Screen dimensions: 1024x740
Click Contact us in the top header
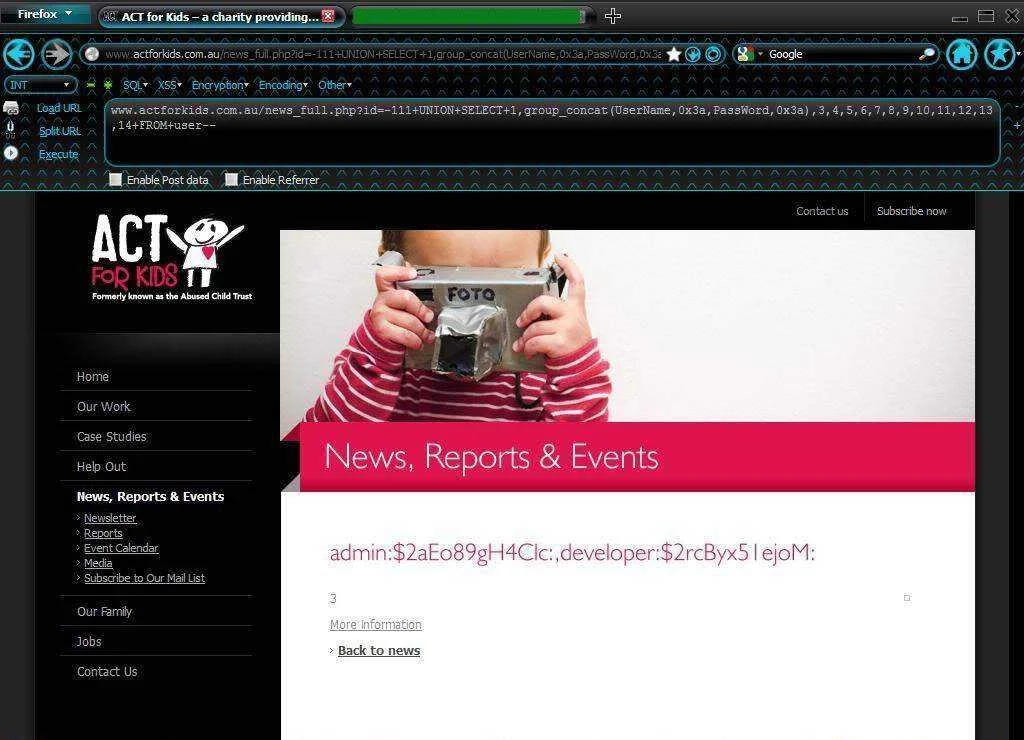coord(822,211)
